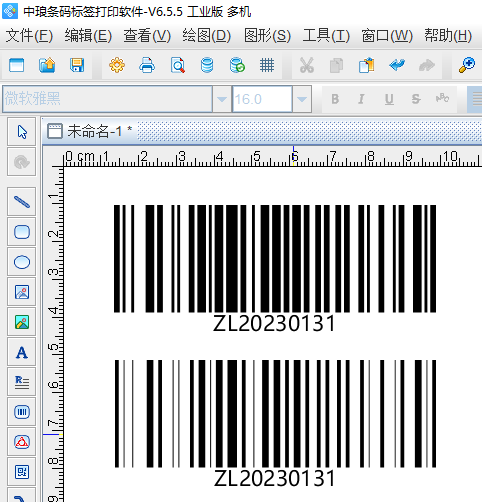The image size is (482, 502).
Task: Expand the font size dropdown arrow
Action: tap(302, 99)
